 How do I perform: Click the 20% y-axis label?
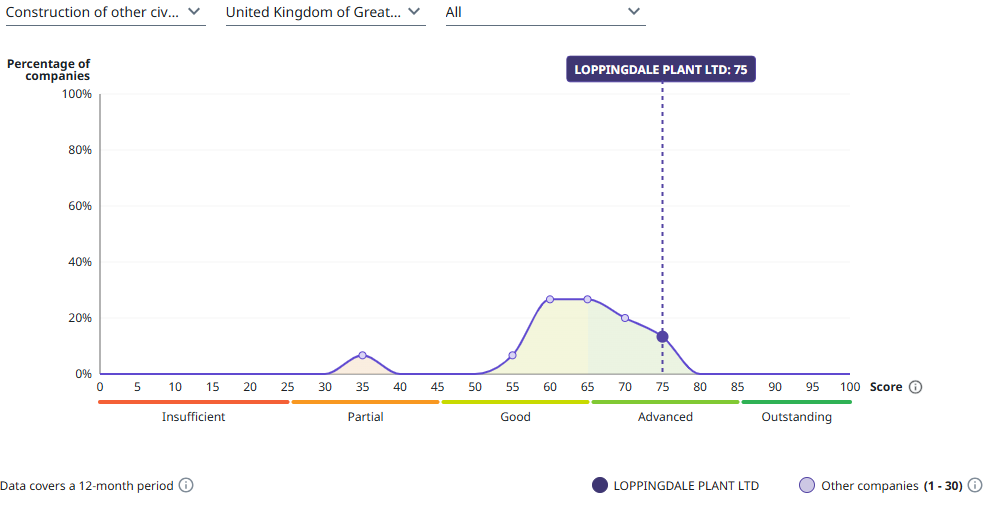pos(79,318)
